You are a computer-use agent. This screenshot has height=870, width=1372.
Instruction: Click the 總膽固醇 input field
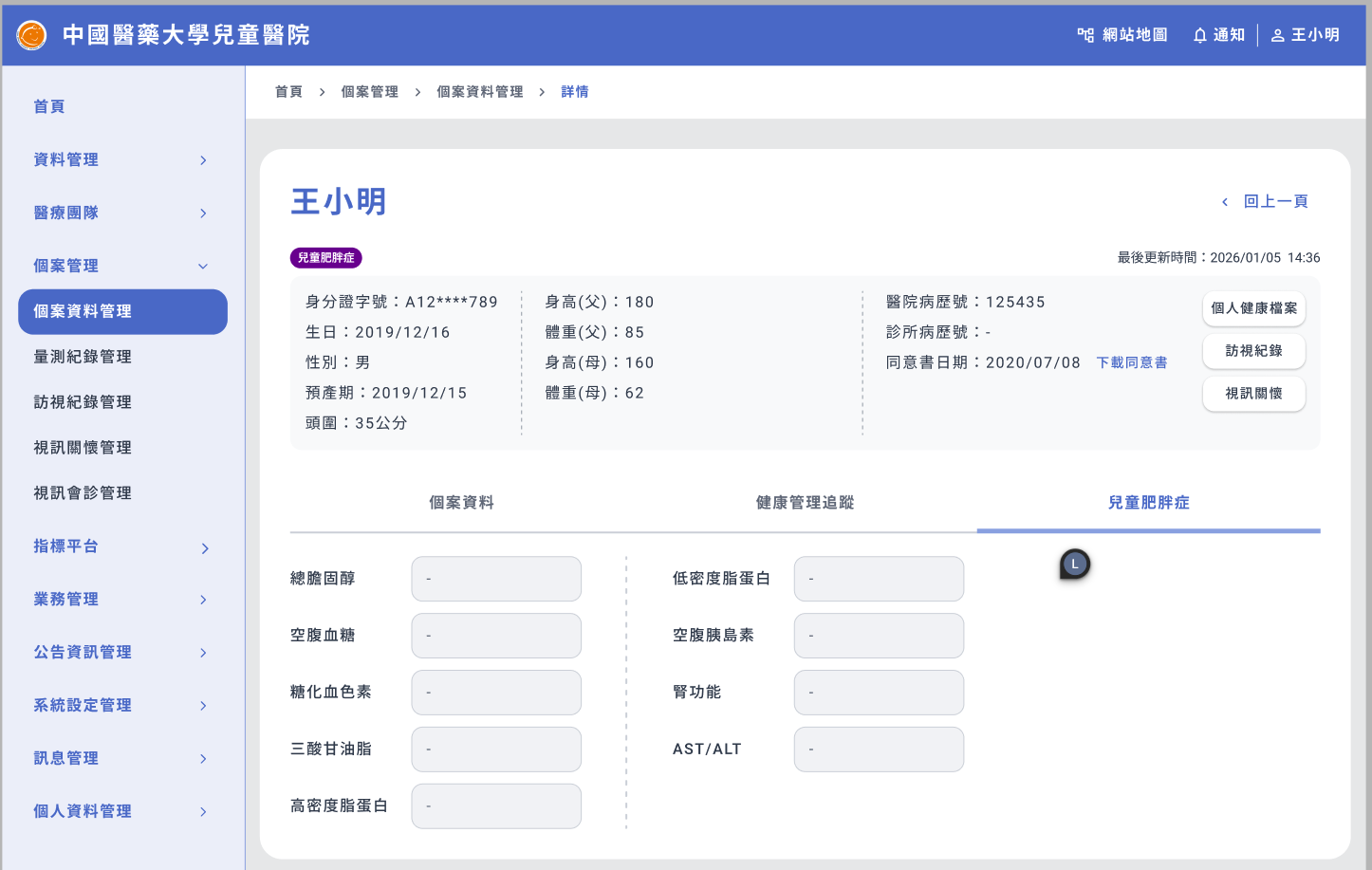point(496,579)
